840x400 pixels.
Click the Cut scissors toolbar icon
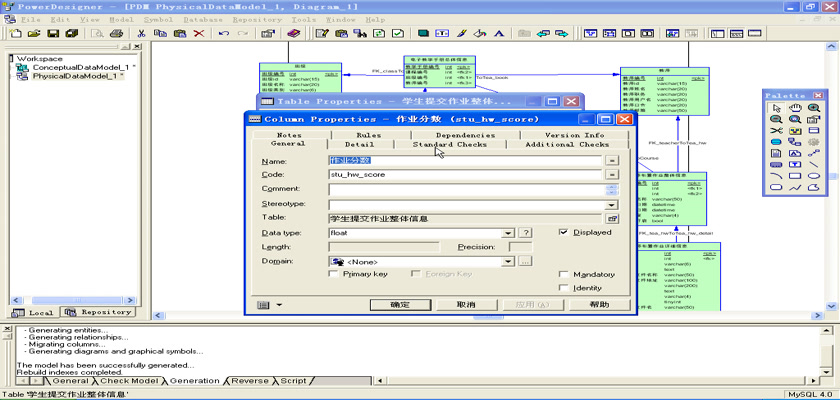click(x=141, y=33)
